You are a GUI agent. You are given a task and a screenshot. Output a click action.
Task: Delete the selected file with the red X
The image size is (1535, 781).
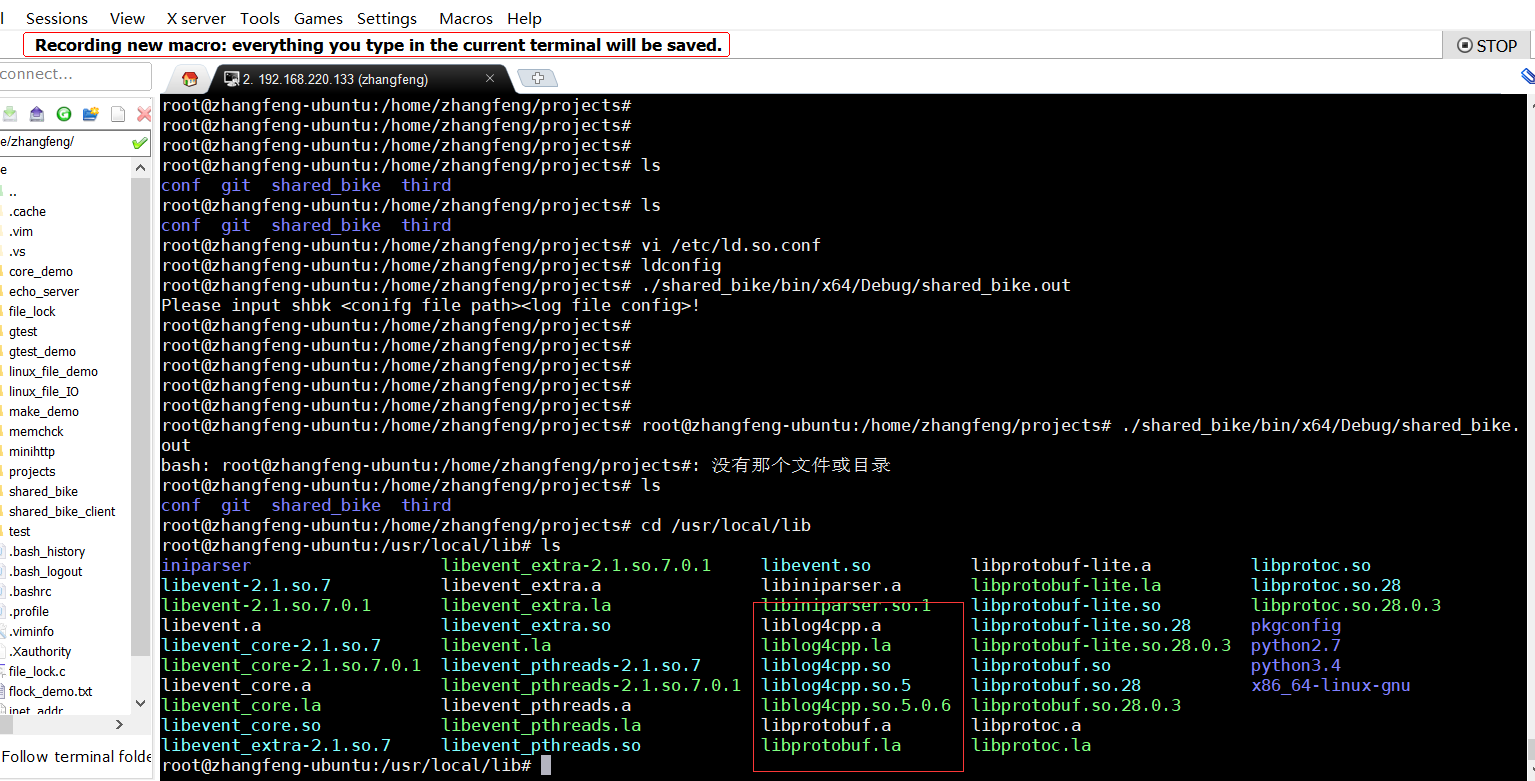click(143, 113)
